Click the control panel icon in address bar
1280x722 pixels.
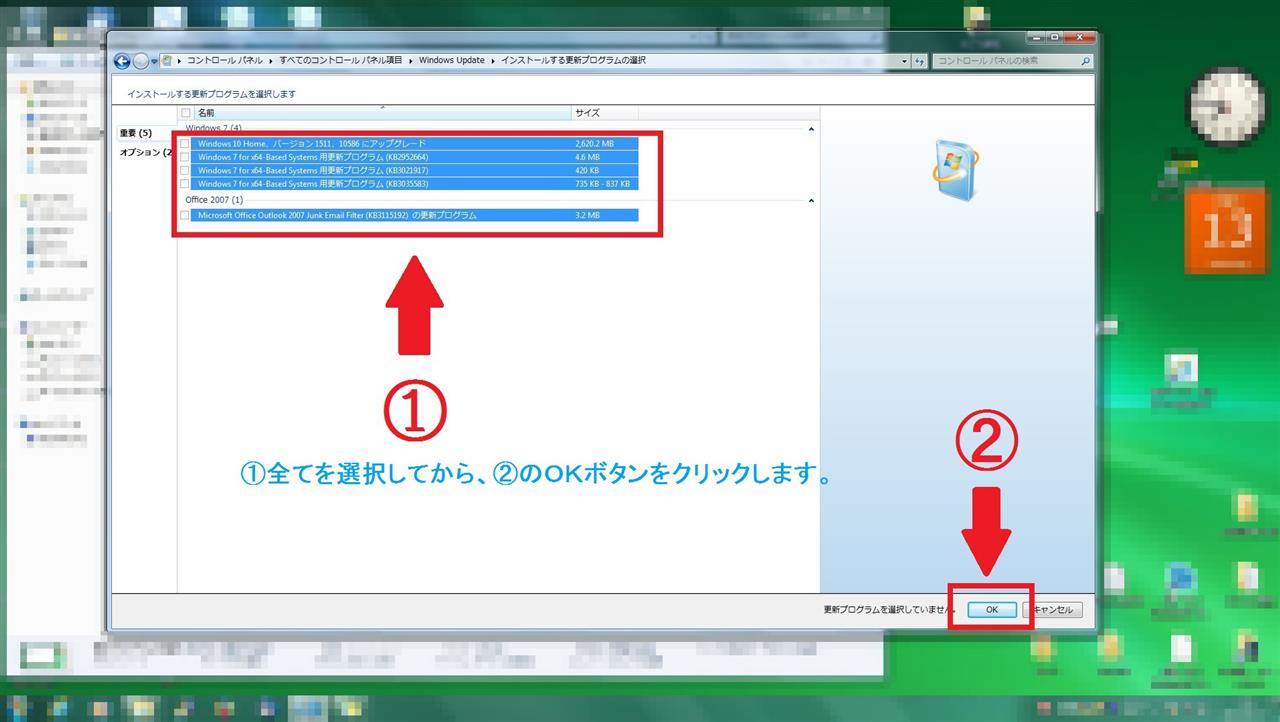167,61
